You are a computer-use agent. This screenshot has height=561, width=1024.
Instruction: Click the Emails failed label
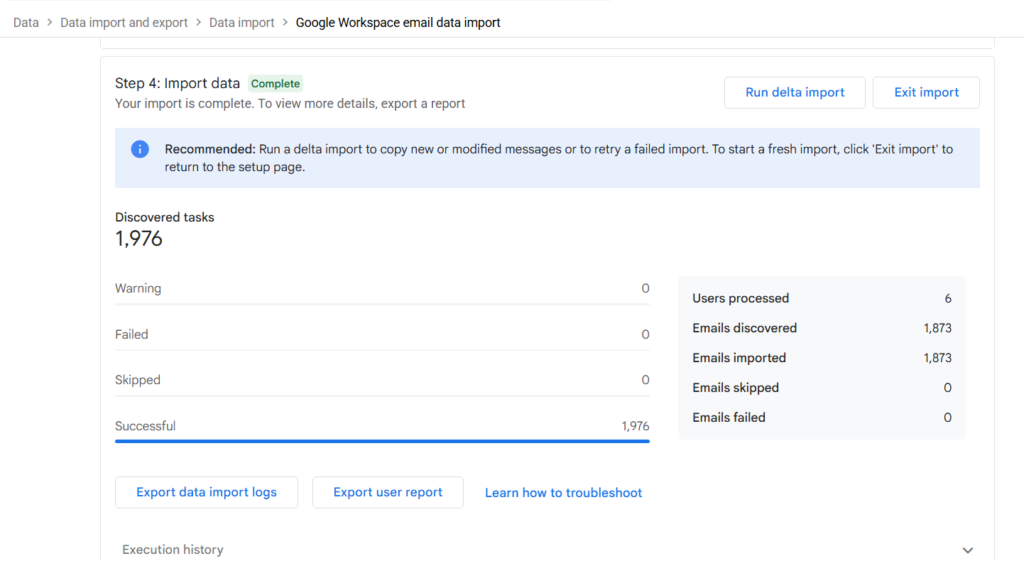pos(729,418)
